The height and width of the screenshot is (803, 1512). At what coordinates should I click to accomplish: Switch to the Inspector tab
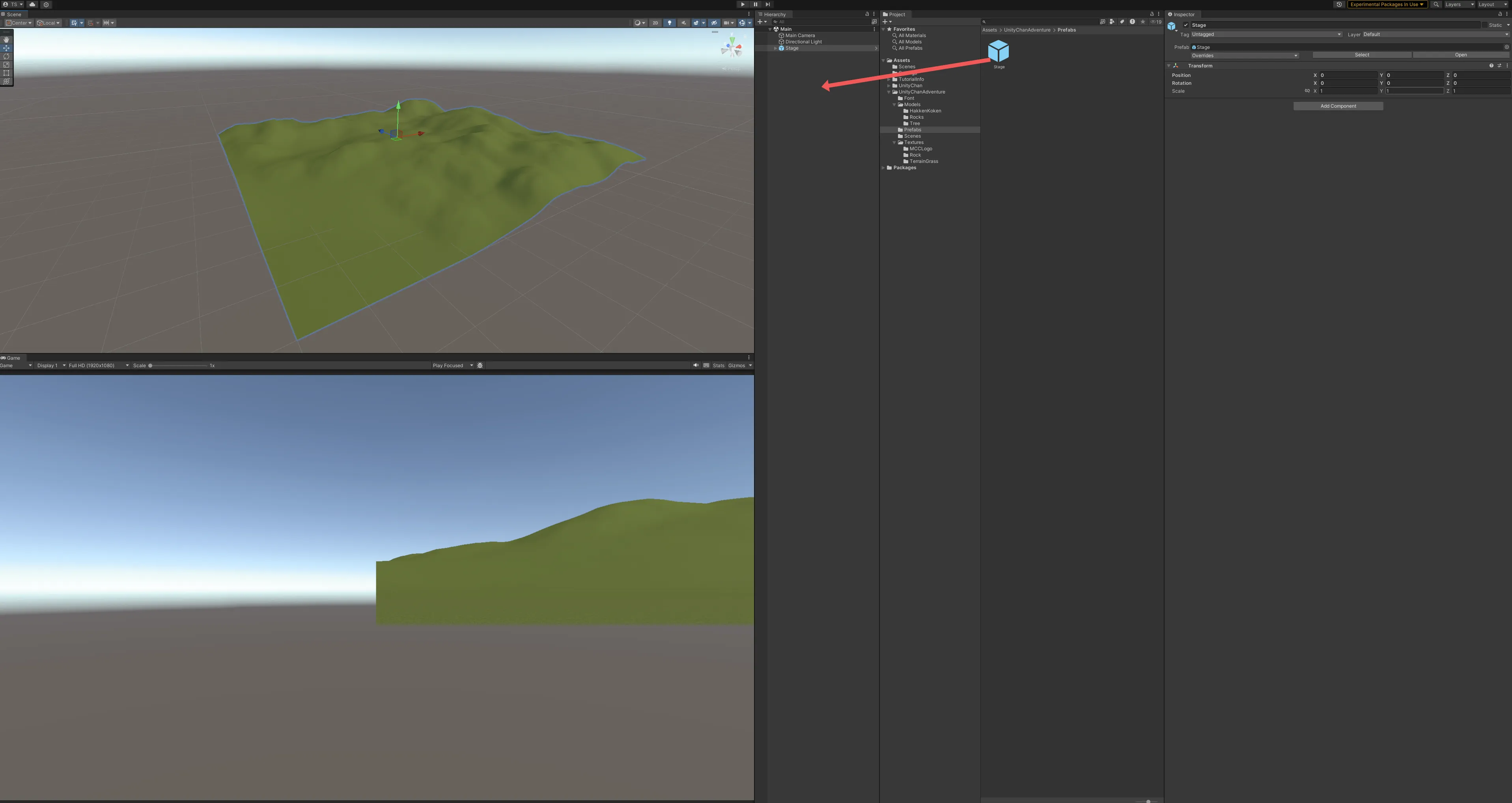tap(1183, 14)
